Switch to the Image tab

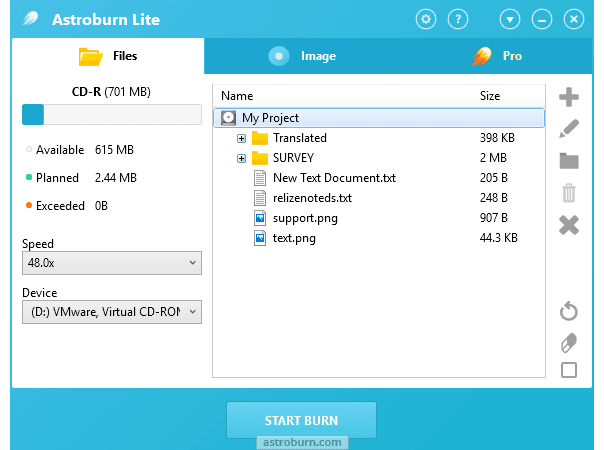pyautogui.click(x=303, y=56)
